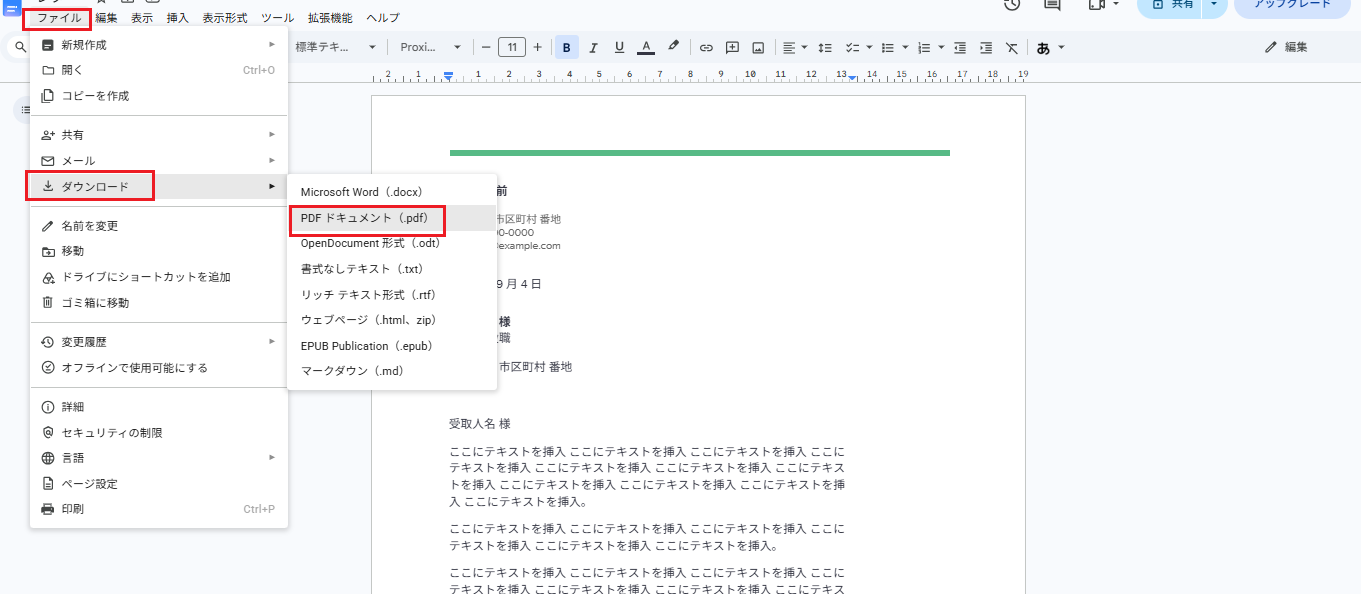Screen dimensions: 1361x594
Task: Select ダウンロード menu item
Action: [159, 186]
